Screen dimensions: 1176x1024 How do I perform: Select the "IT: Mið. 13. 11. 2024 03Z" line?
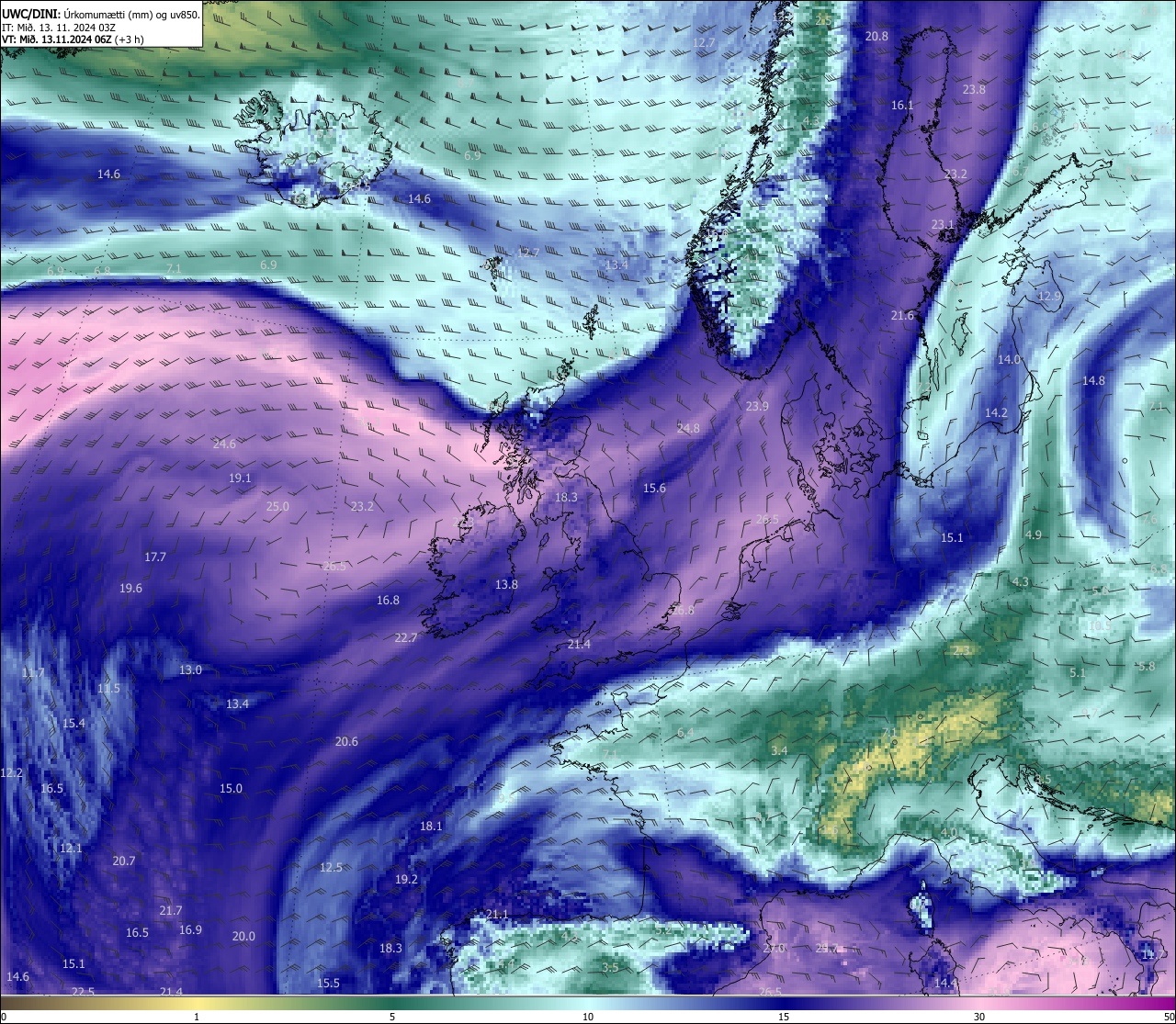pos(59,27)
